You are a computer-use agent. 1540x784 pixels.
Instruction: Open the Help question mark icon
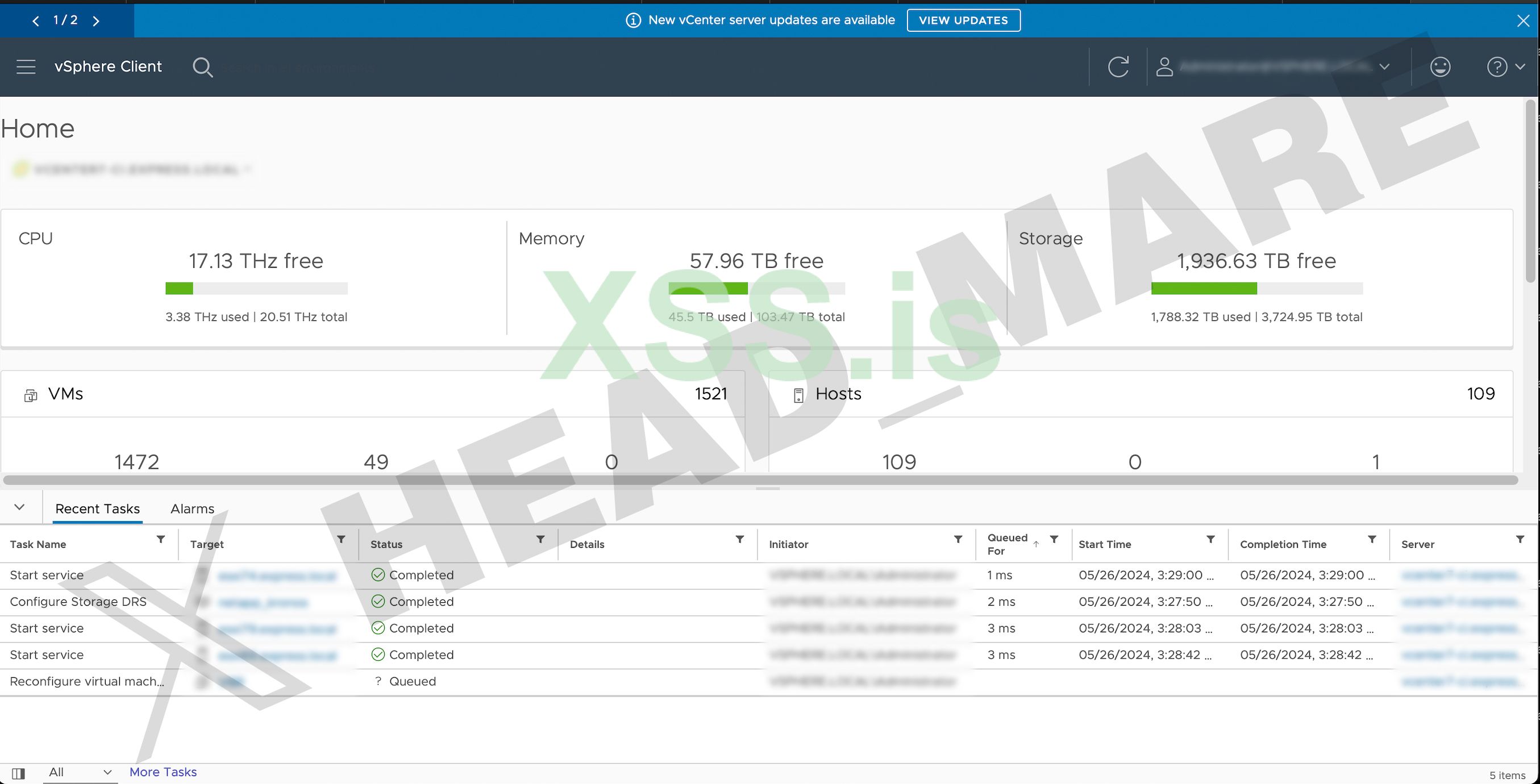[1498, 66]
